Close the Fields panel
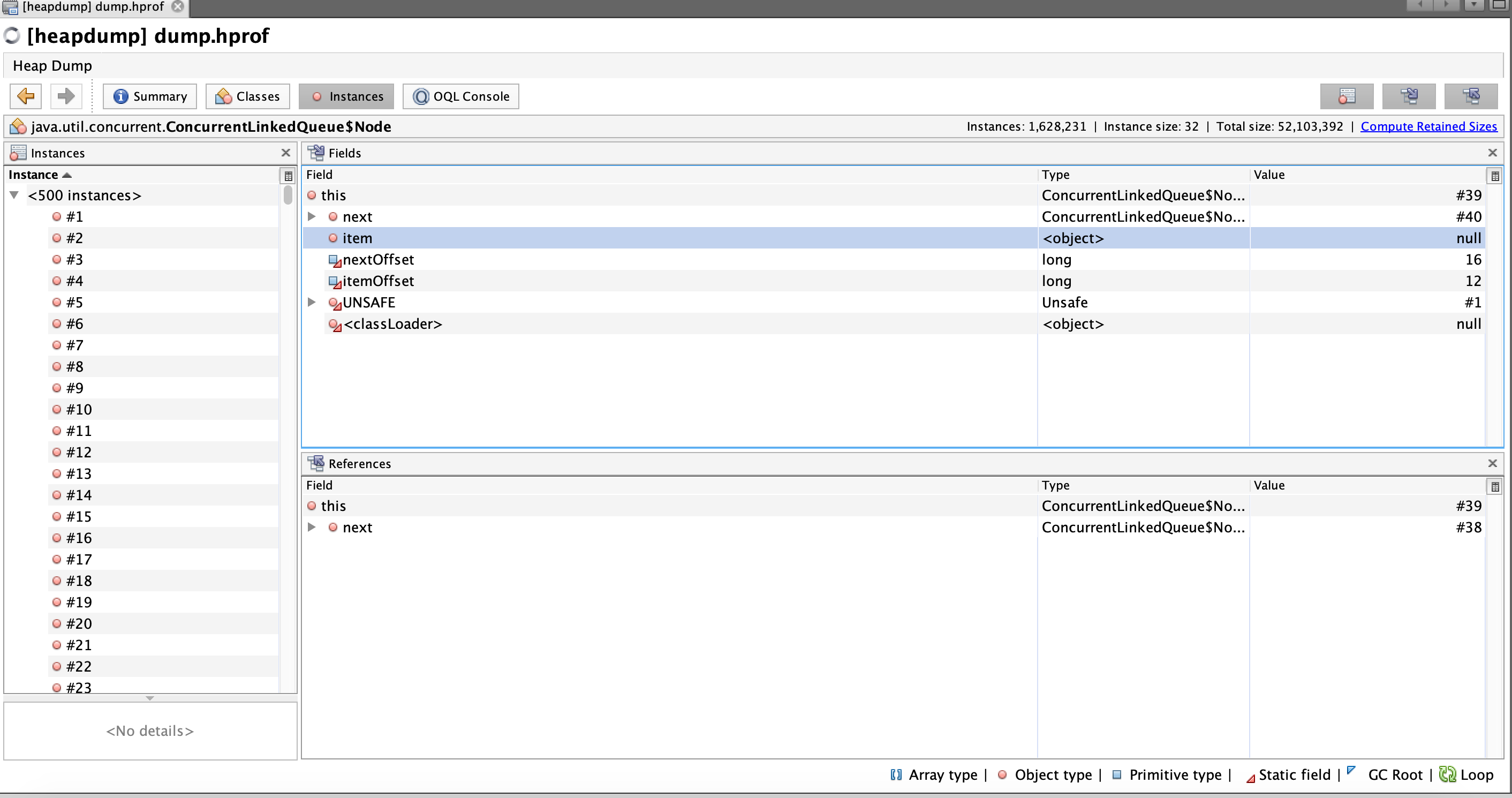 click(x=1493, y=153)
